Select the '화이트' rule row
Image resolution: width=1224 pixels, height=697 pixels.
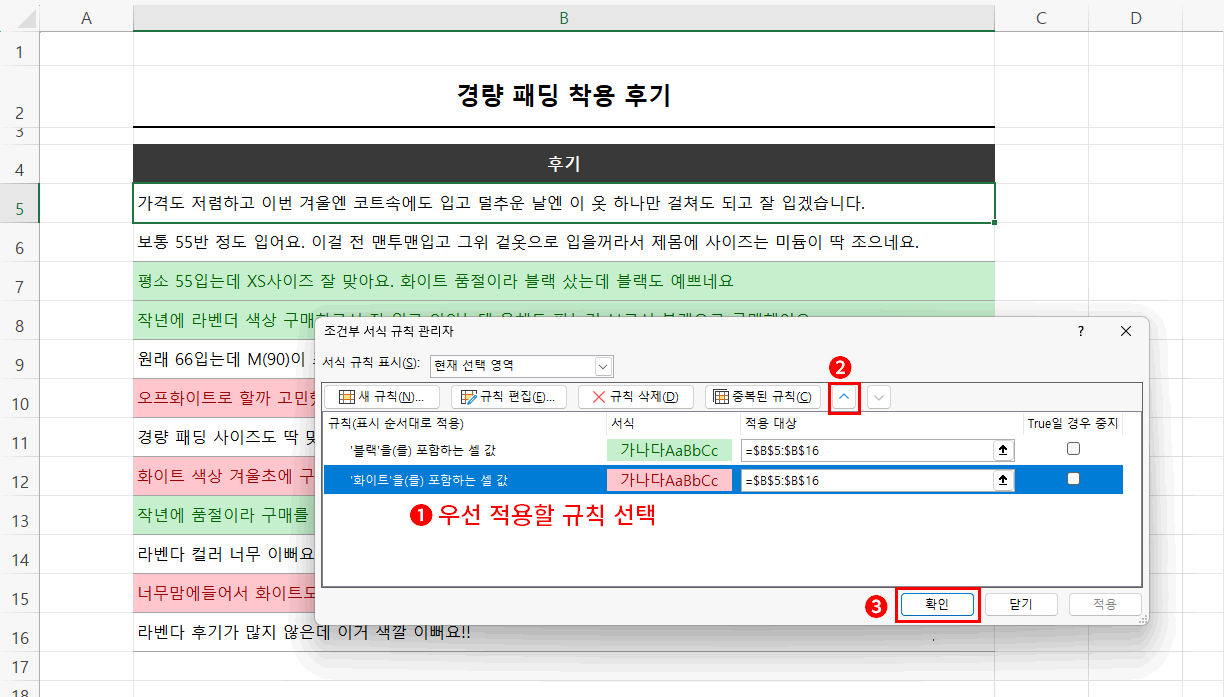(722, 480)
